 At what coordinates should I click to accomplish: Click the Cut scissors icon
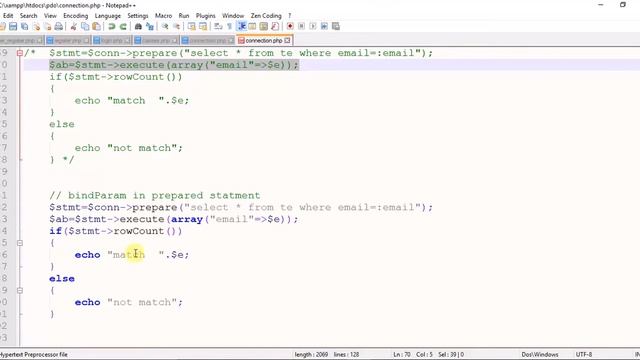73,27
